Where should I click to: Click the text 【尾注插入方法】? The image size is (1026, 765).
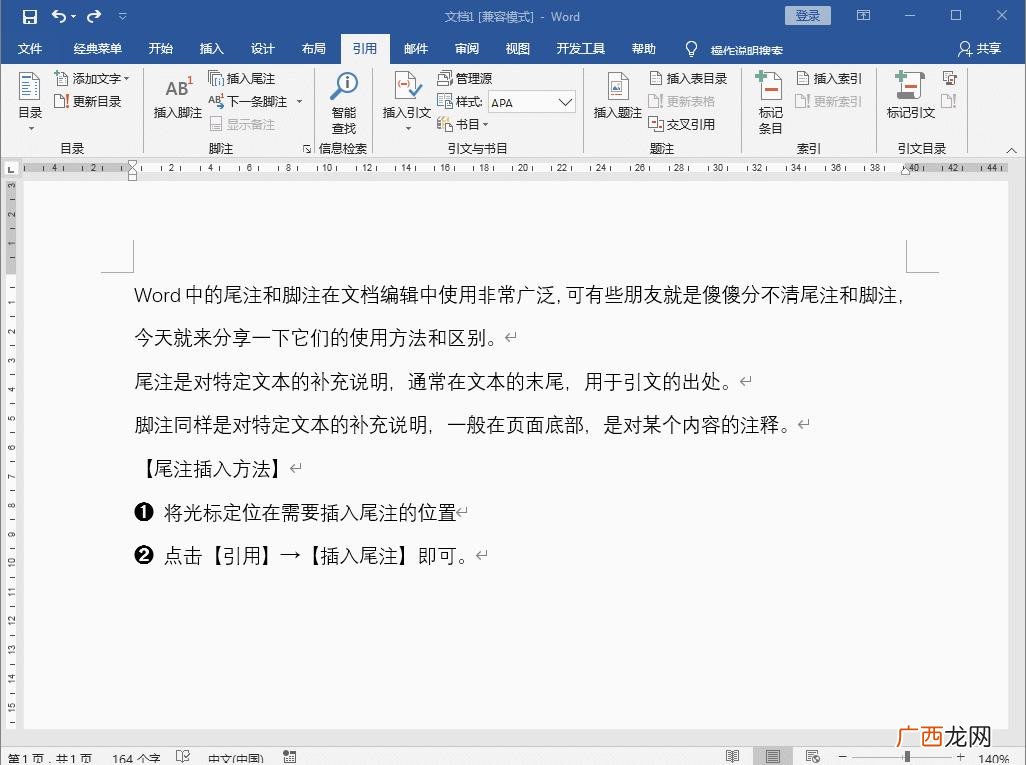point(211,469)
